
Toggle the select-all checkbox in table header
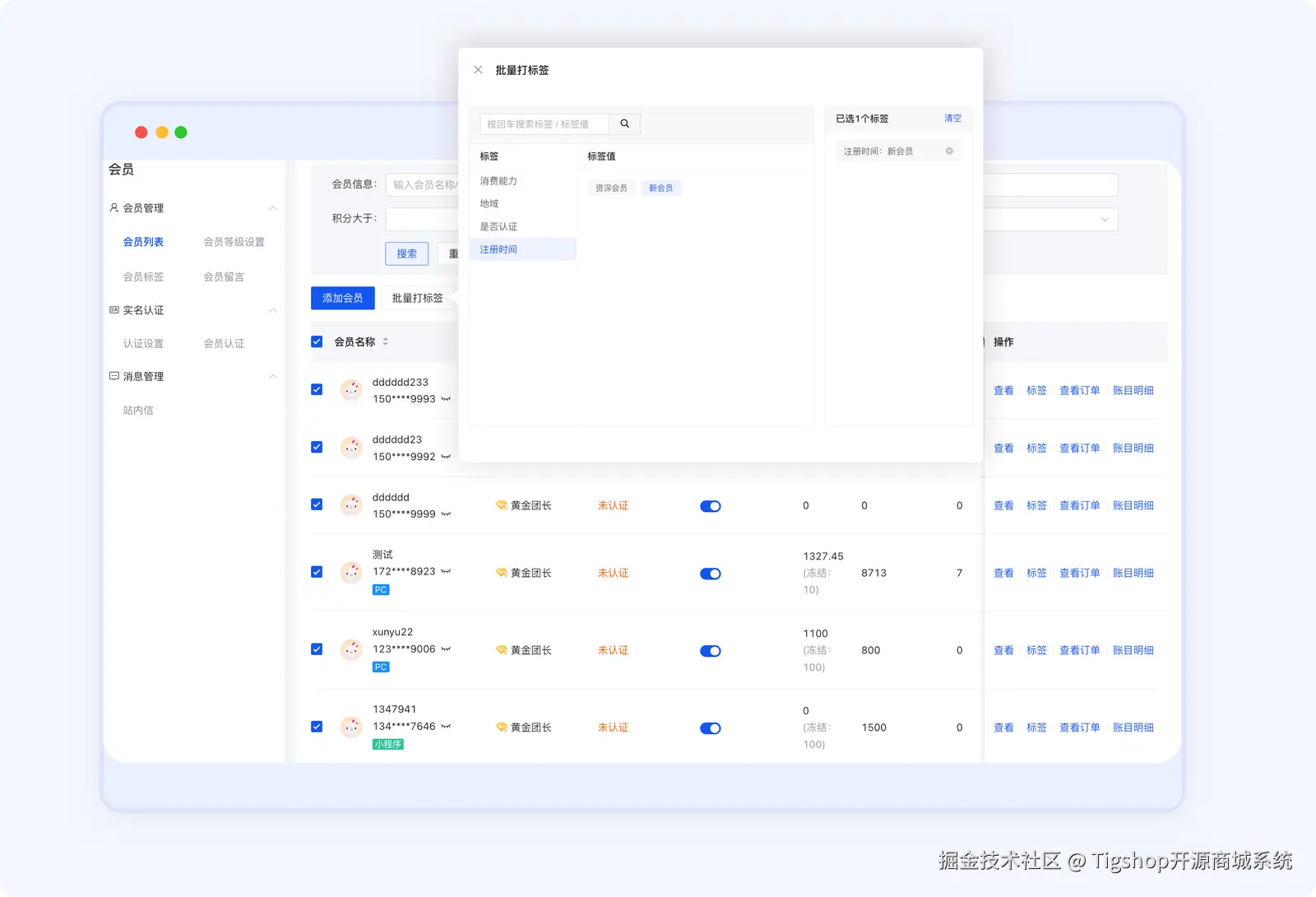(x=317, y=342)
